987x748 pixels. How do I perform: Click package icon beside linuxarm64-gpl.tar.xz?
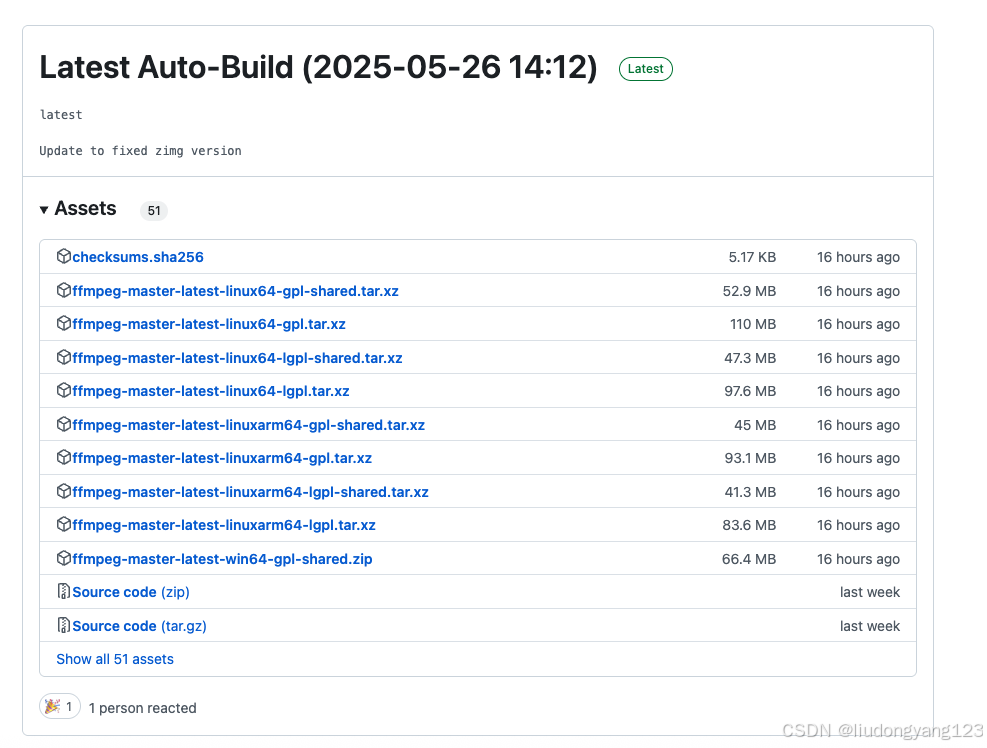coord(64,457)
